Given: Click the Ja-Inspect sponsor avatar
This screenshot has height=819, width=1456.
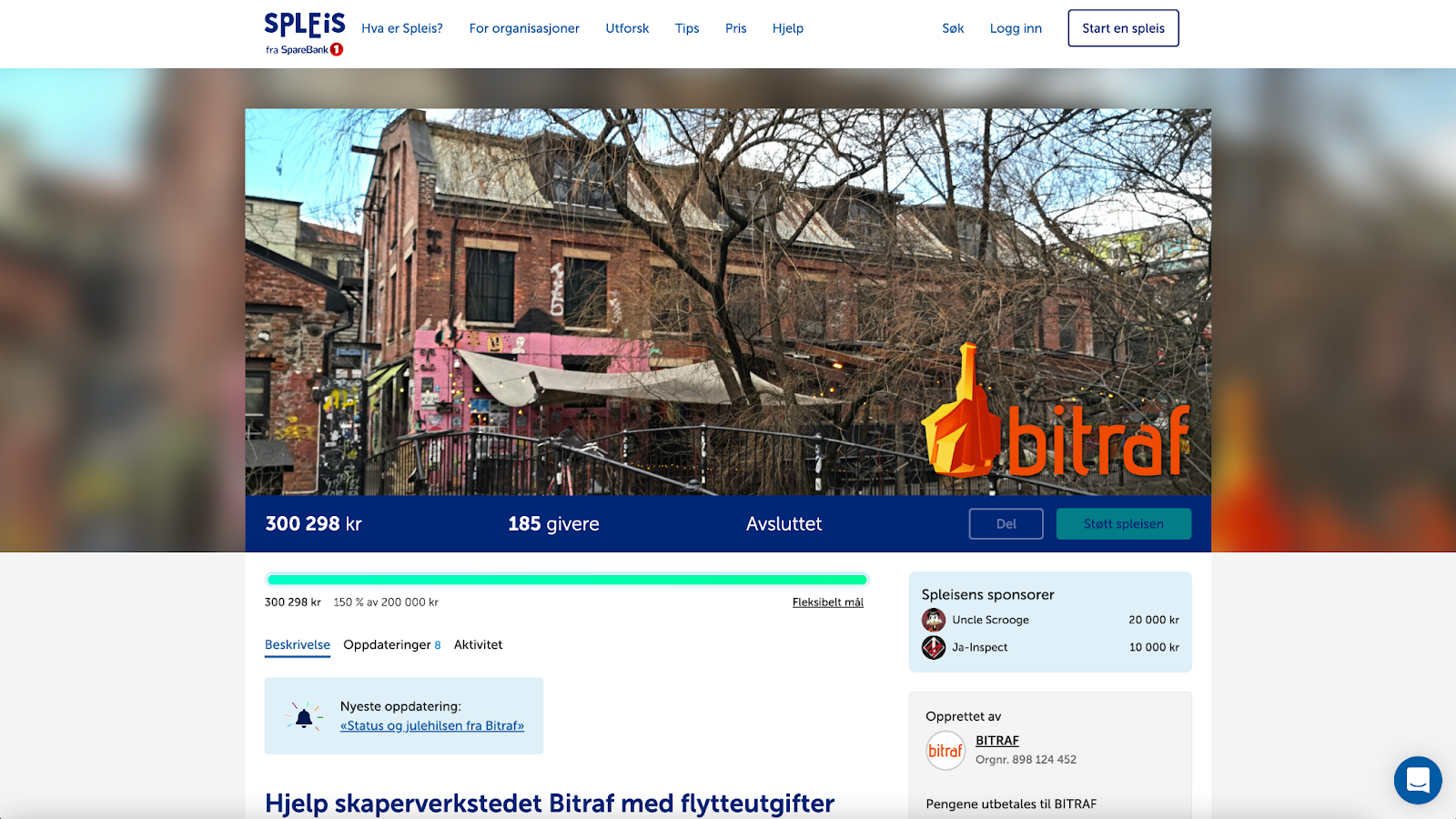Looking at the screenshot, I should coord(934,647).
